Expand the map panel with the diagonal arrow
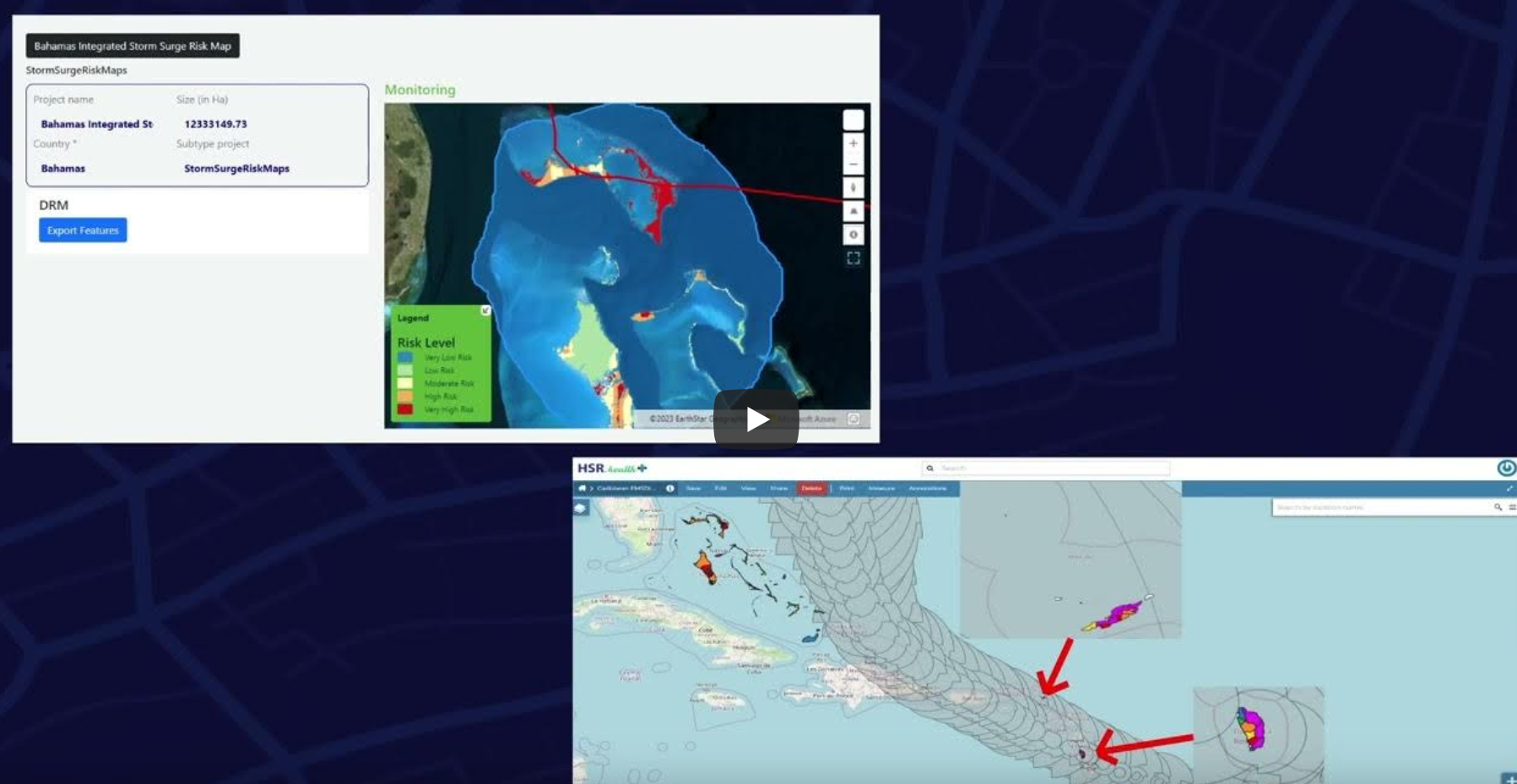Viewport: 1517px width, 784px height. pos(1510,487)
